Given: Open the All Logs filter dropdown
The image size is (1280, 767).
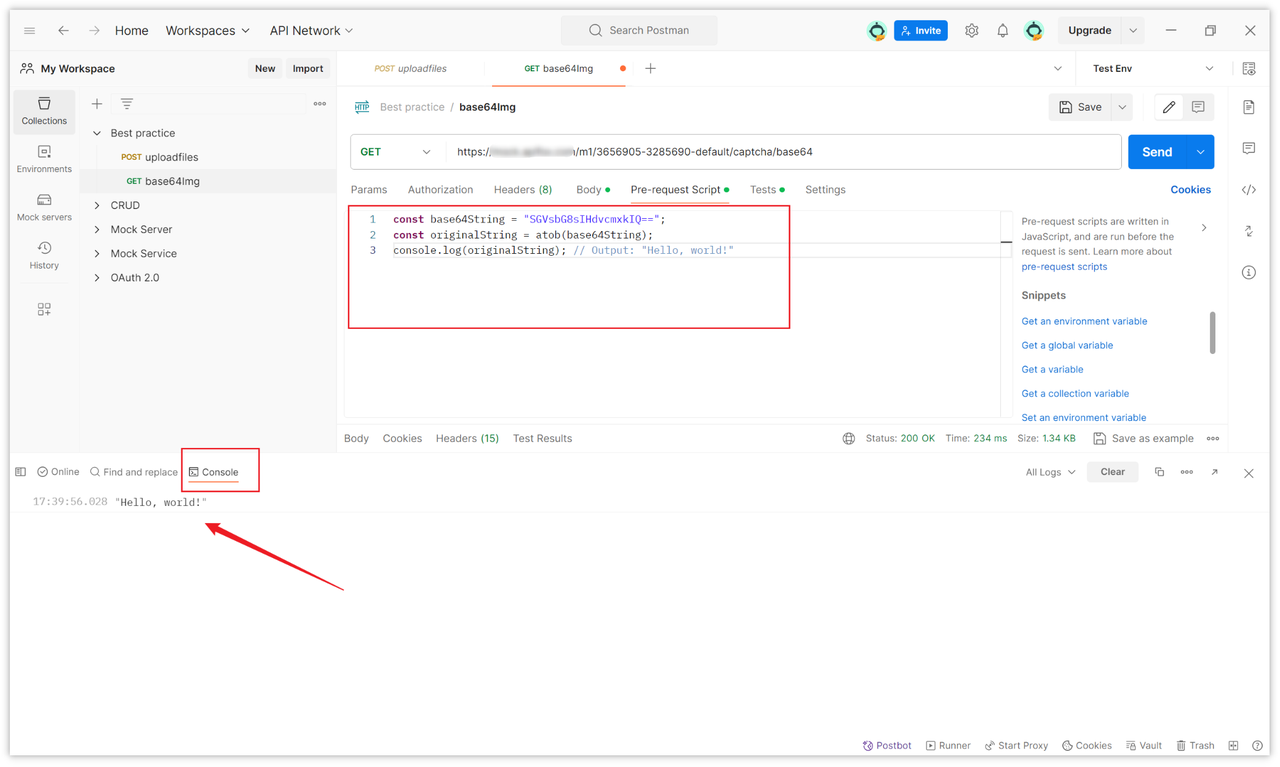Looking at the screenshot, I should [1050, 472].
